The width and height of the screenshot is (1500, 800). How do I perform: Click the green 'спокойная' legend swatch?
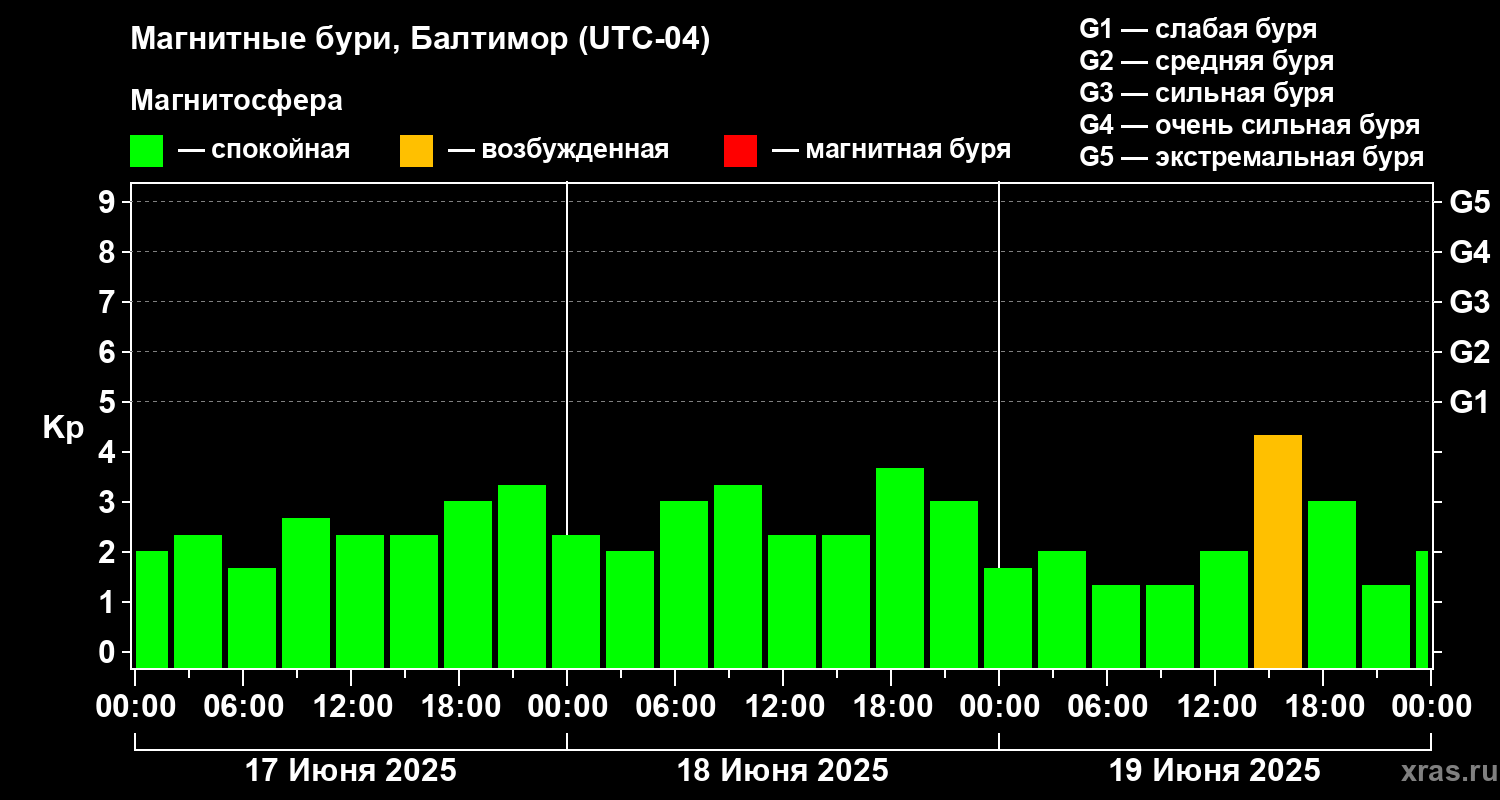pyautogui.click(x=146, y=151)
